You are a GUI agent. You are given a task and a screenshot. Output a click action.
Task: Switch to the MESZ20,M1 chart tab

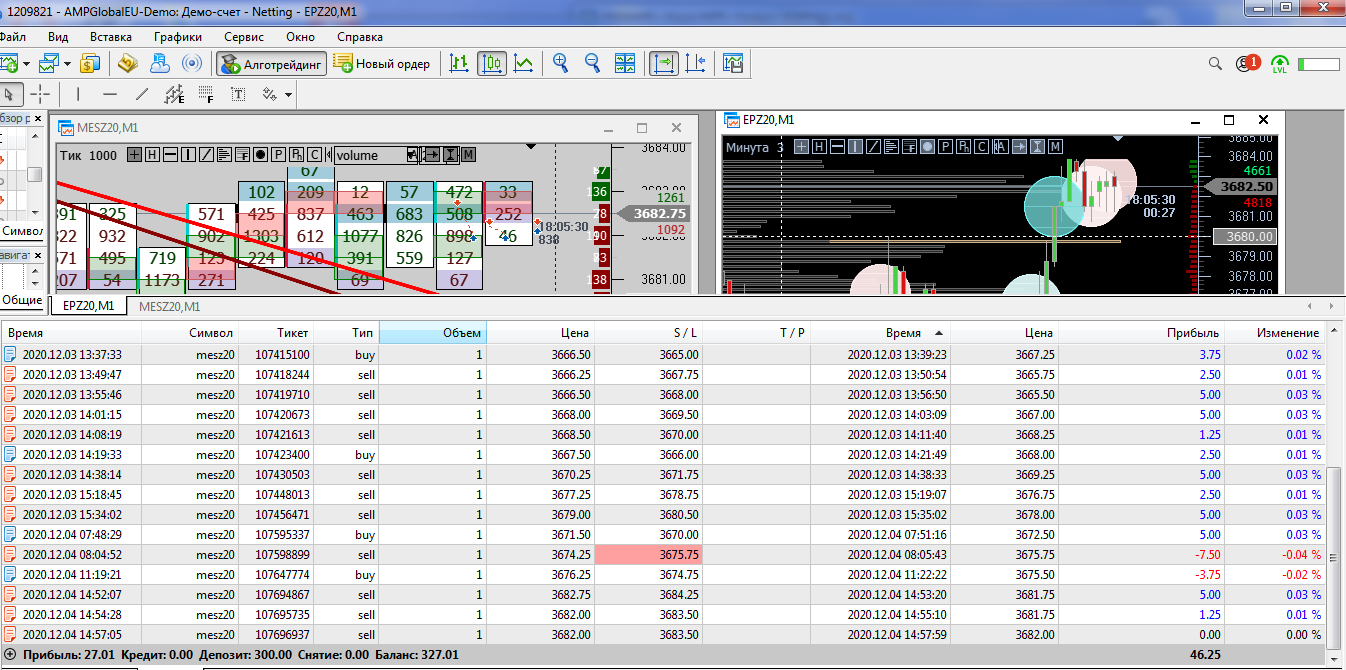pos(169,307)
